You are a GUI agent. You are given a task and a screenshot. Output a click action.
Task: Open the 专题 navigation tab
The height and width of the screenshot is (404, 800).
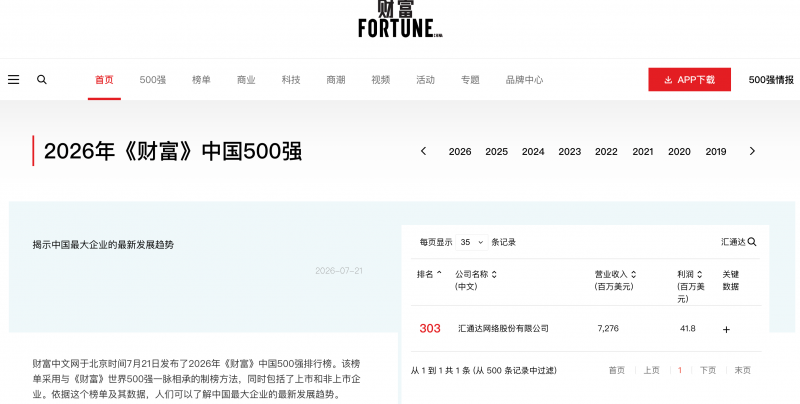[x=470, y=80]
